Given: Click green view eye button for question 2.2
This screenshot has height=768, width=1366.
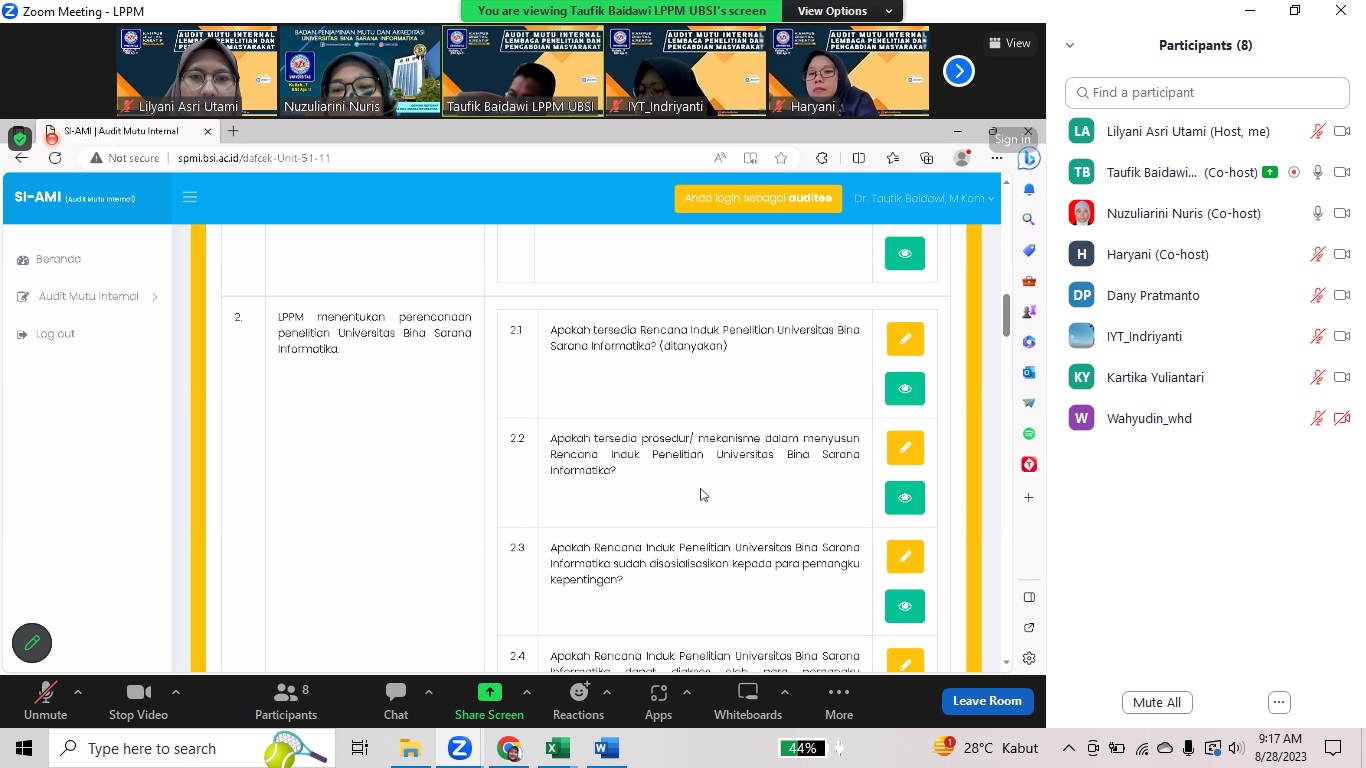Looking at the screenshot, I should 905,497.
